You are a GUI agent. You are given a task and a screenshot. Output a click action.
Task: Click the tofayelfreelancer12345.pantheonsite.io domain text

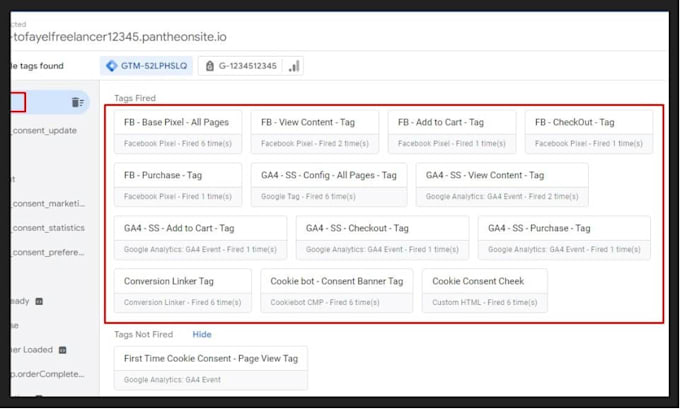120,37
